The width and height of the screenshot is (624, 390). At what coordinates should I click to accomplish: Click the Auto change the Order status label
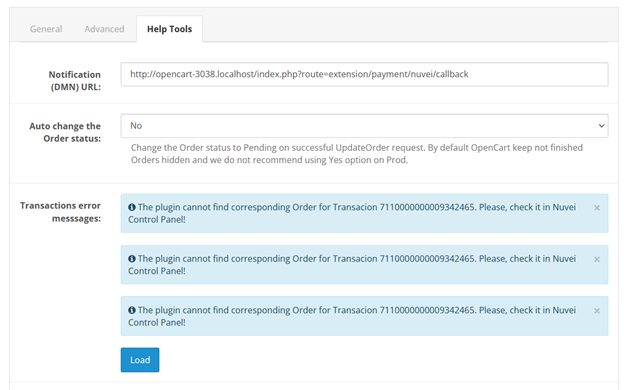pos(65,132)
